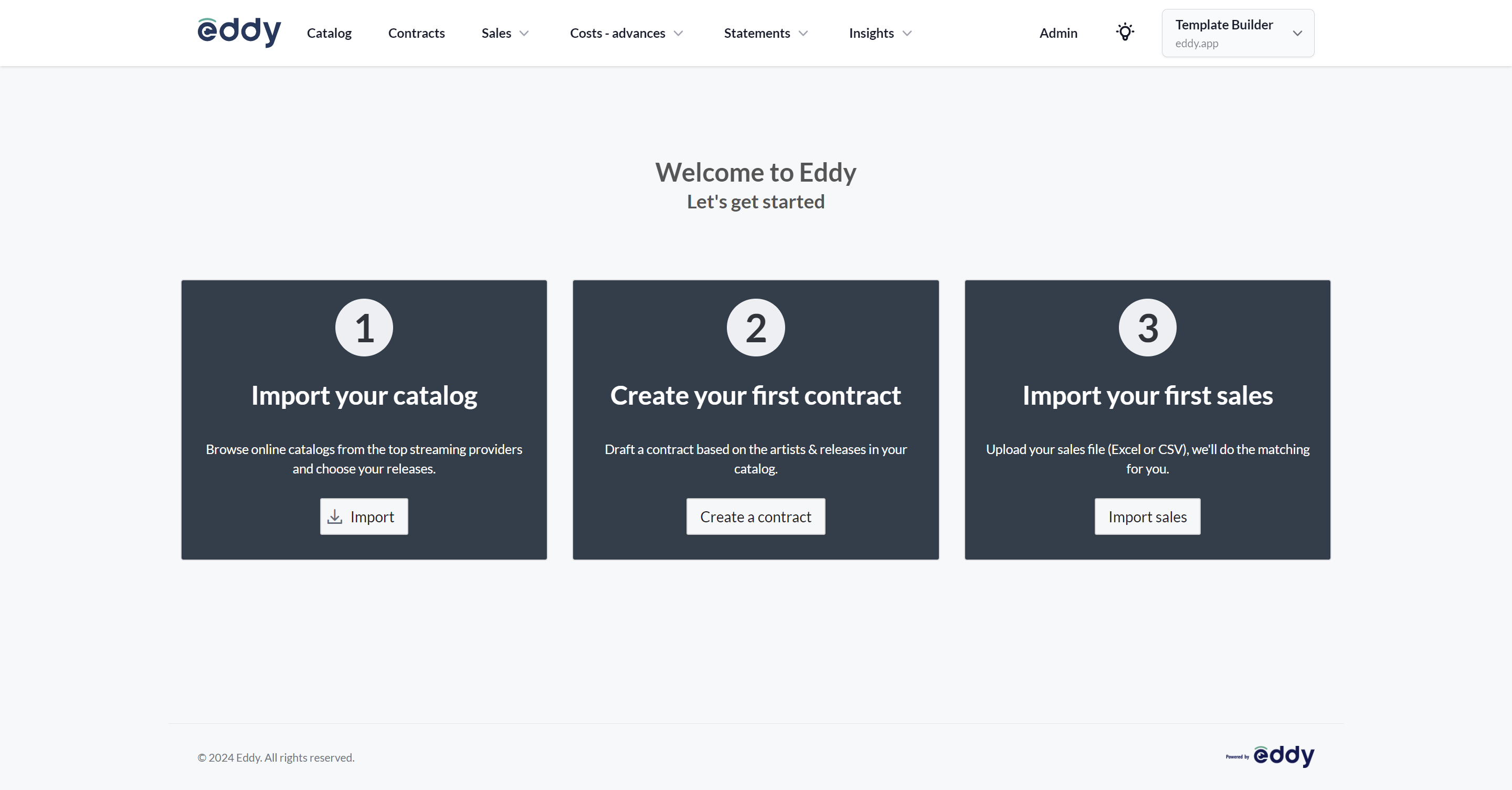
Task: Expand the Sales navigation dropdown
Action: [x=505, y=33]
